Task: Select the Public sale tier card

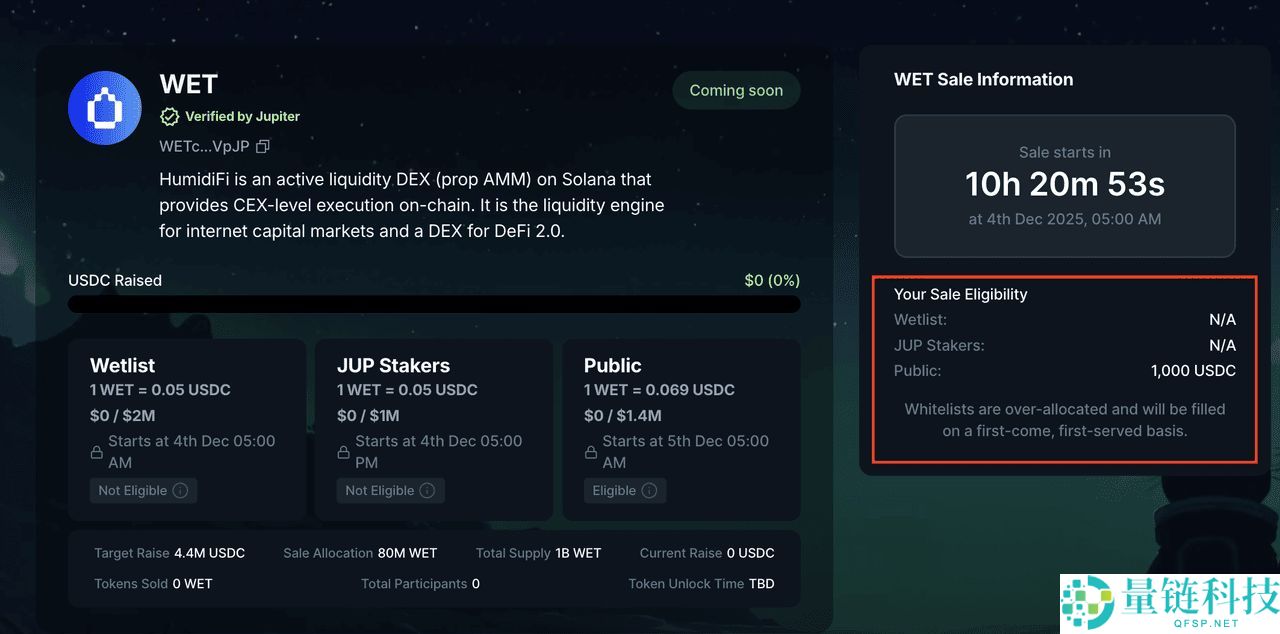Action: tap(681, 429)
